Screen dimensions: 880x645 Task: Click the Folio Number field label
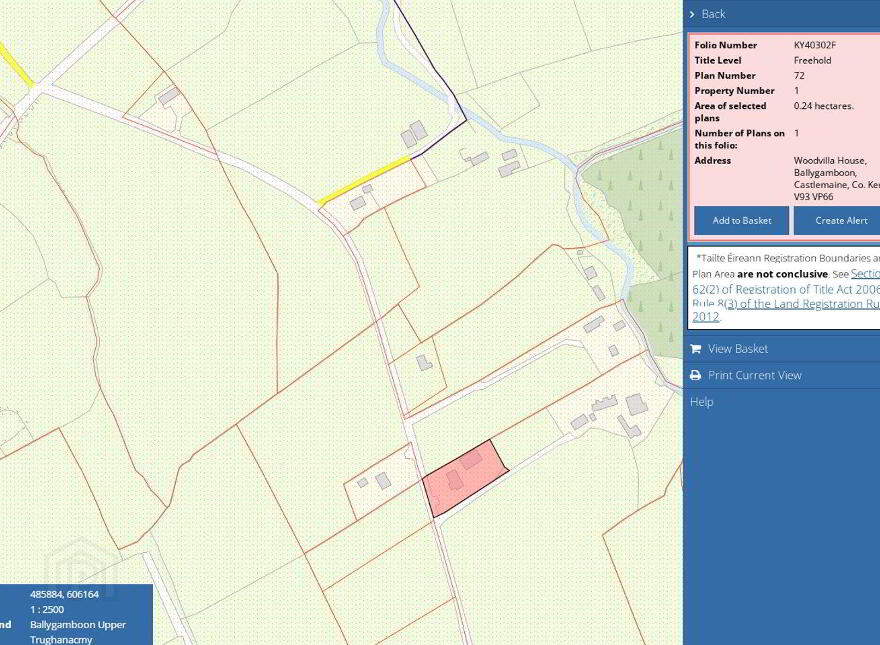click(x=726, y=45)
